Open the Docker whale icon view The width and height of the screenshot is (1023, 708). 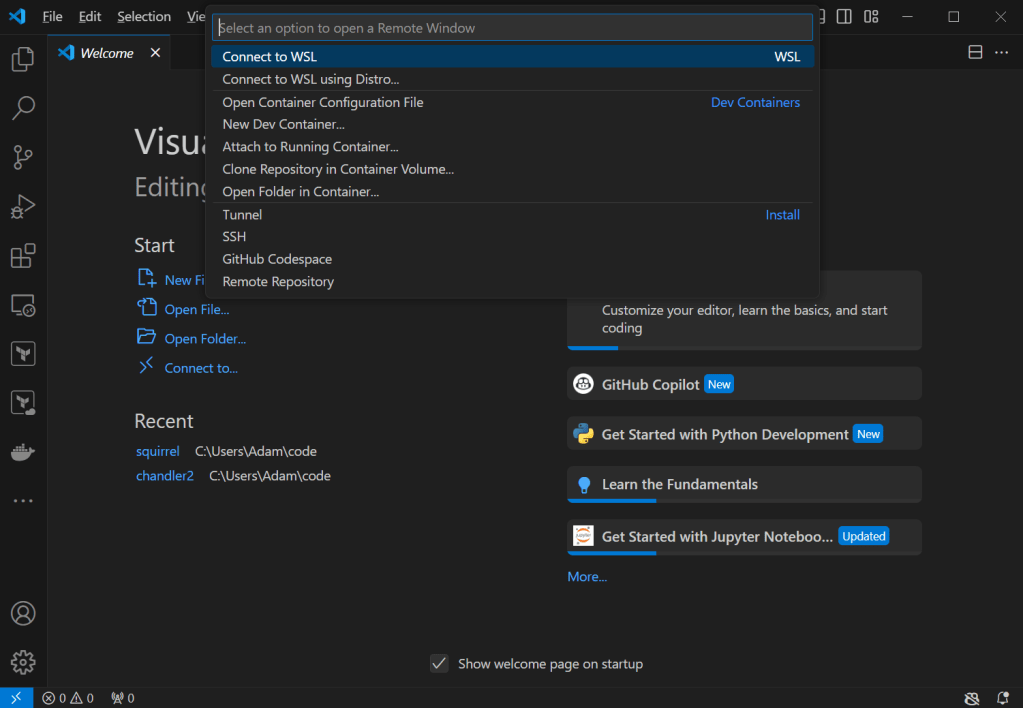coord(23,452)
